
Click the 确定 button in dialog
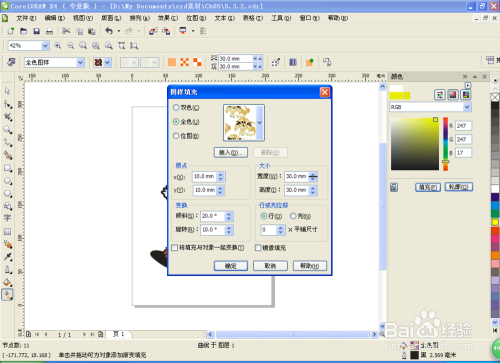231,266
